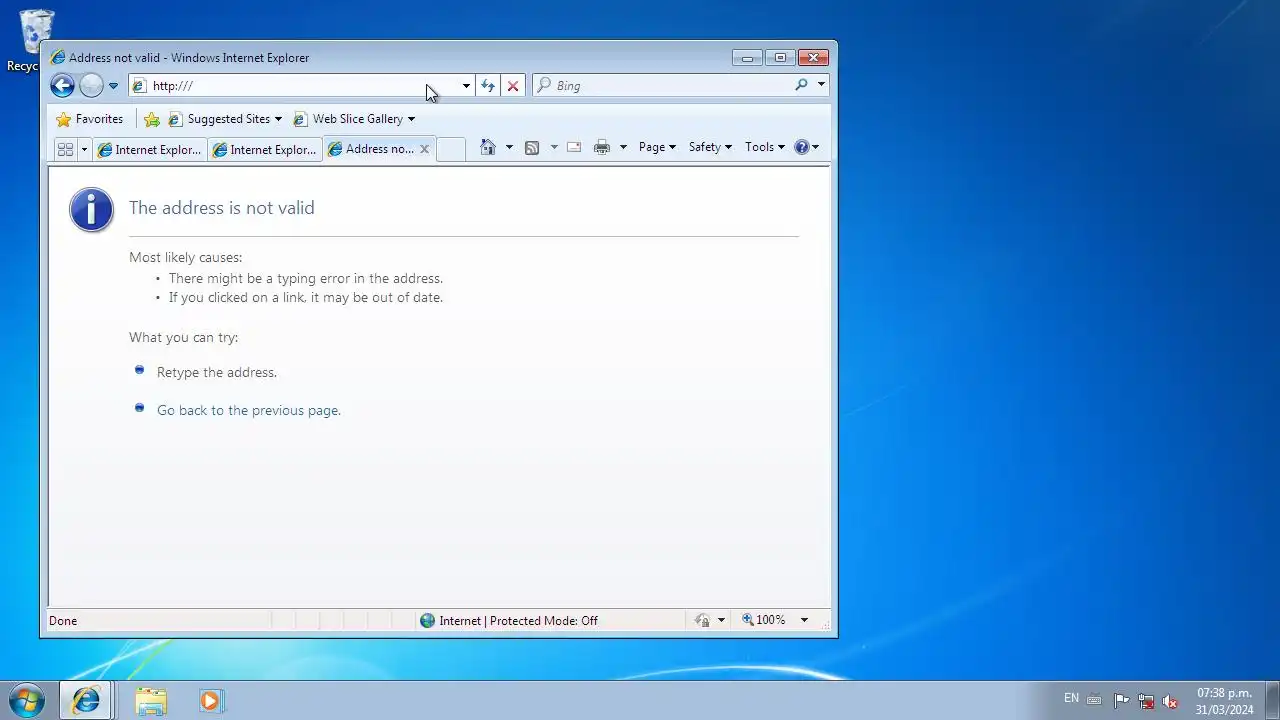Image resolution: width=1280 pixels, height=720 pixels.
Task: Click the Read Mail envelope icon
Action: pyautogui.click(x=574, y=147)
